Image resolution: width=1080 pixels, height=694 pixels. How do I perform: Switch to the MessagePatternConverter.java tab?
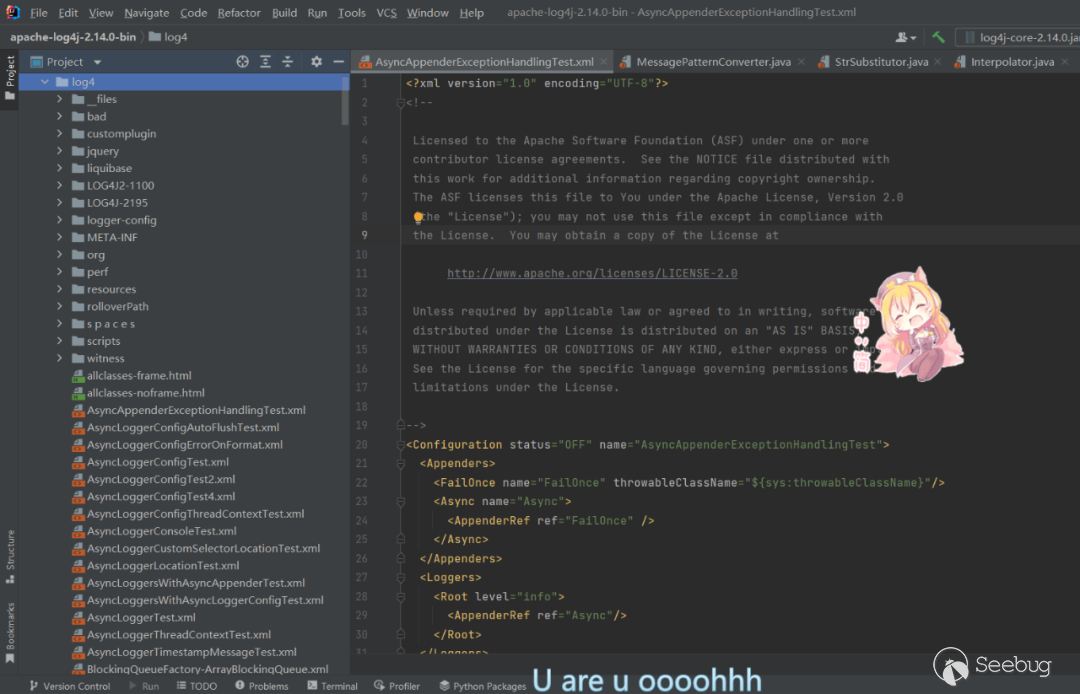click(x=712, y=62)
